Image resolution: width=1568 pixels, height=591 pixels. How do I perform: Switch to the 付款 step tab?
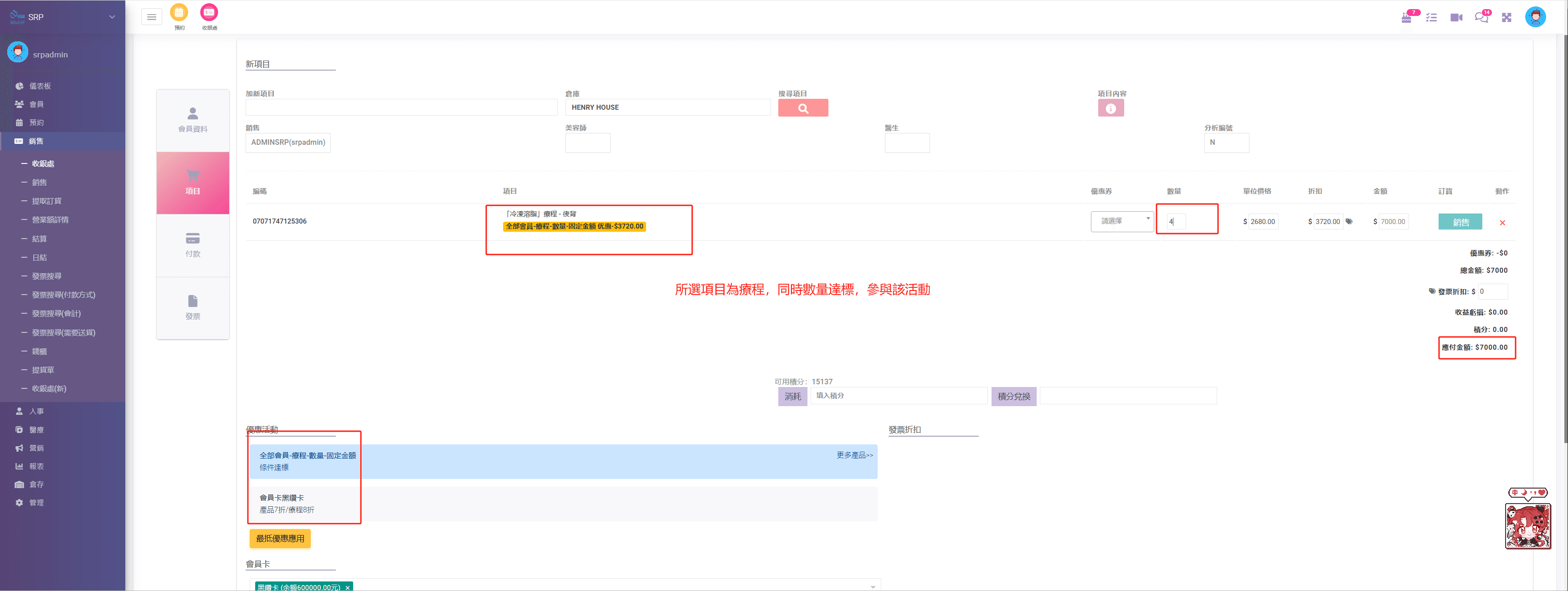coord(192,245)
